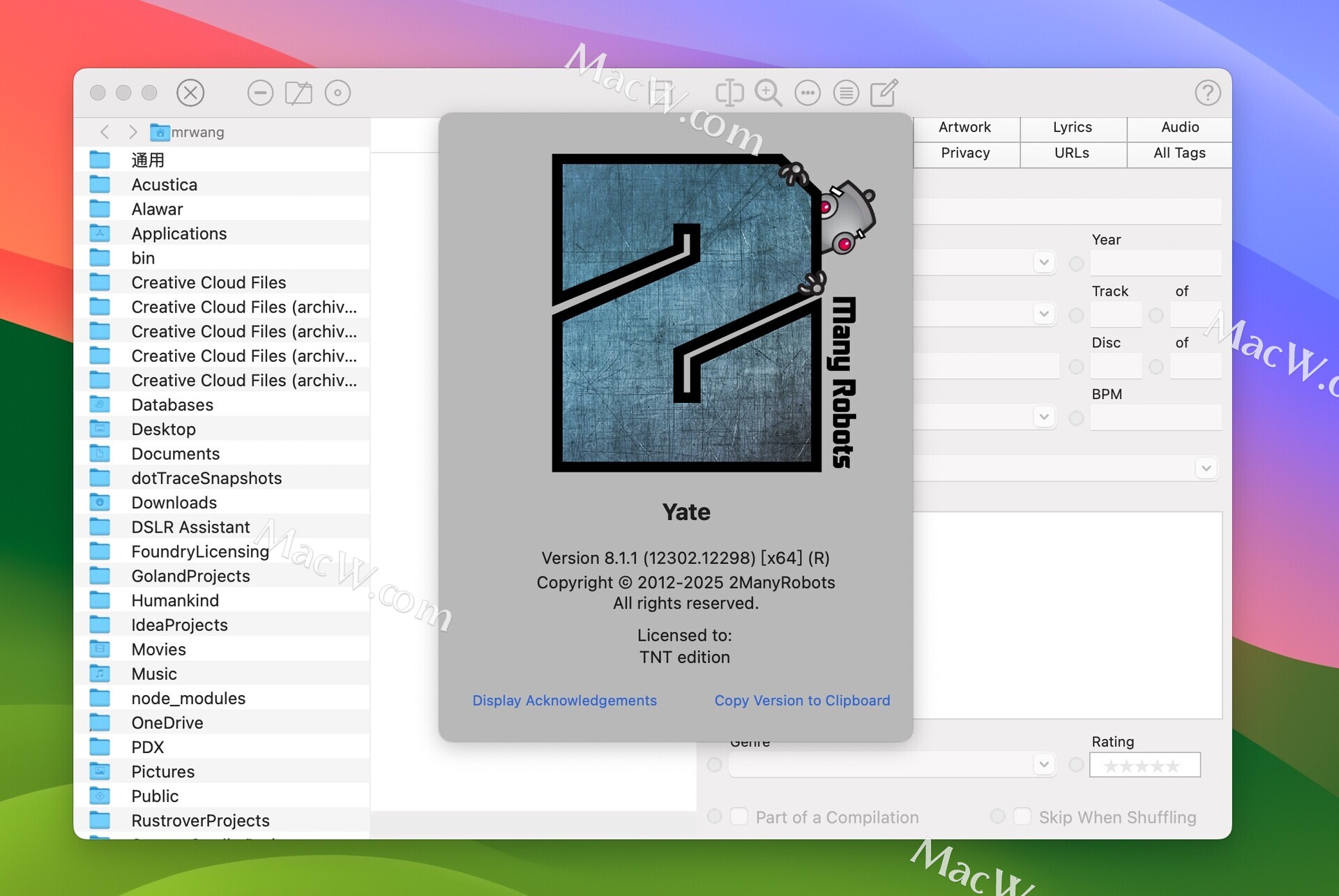This screenshot has width=1339, height=896.
Task: Switch to the Privacy tab
Action: coord(965,153)
